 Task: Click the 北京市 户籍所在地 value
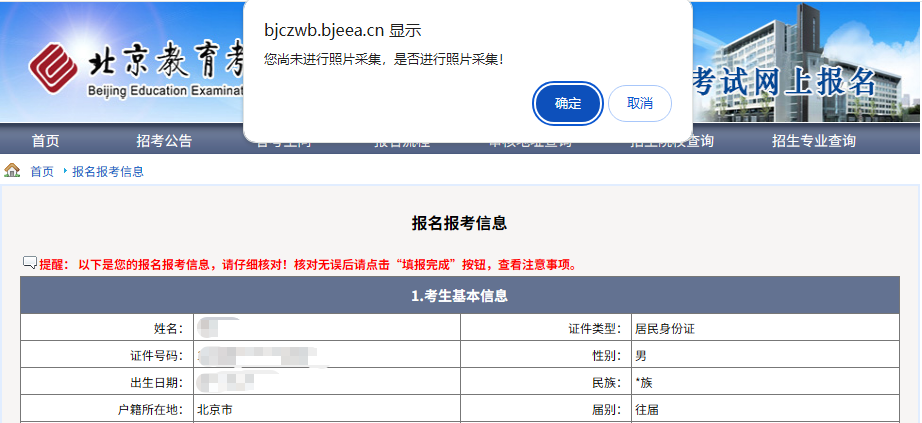215,410
